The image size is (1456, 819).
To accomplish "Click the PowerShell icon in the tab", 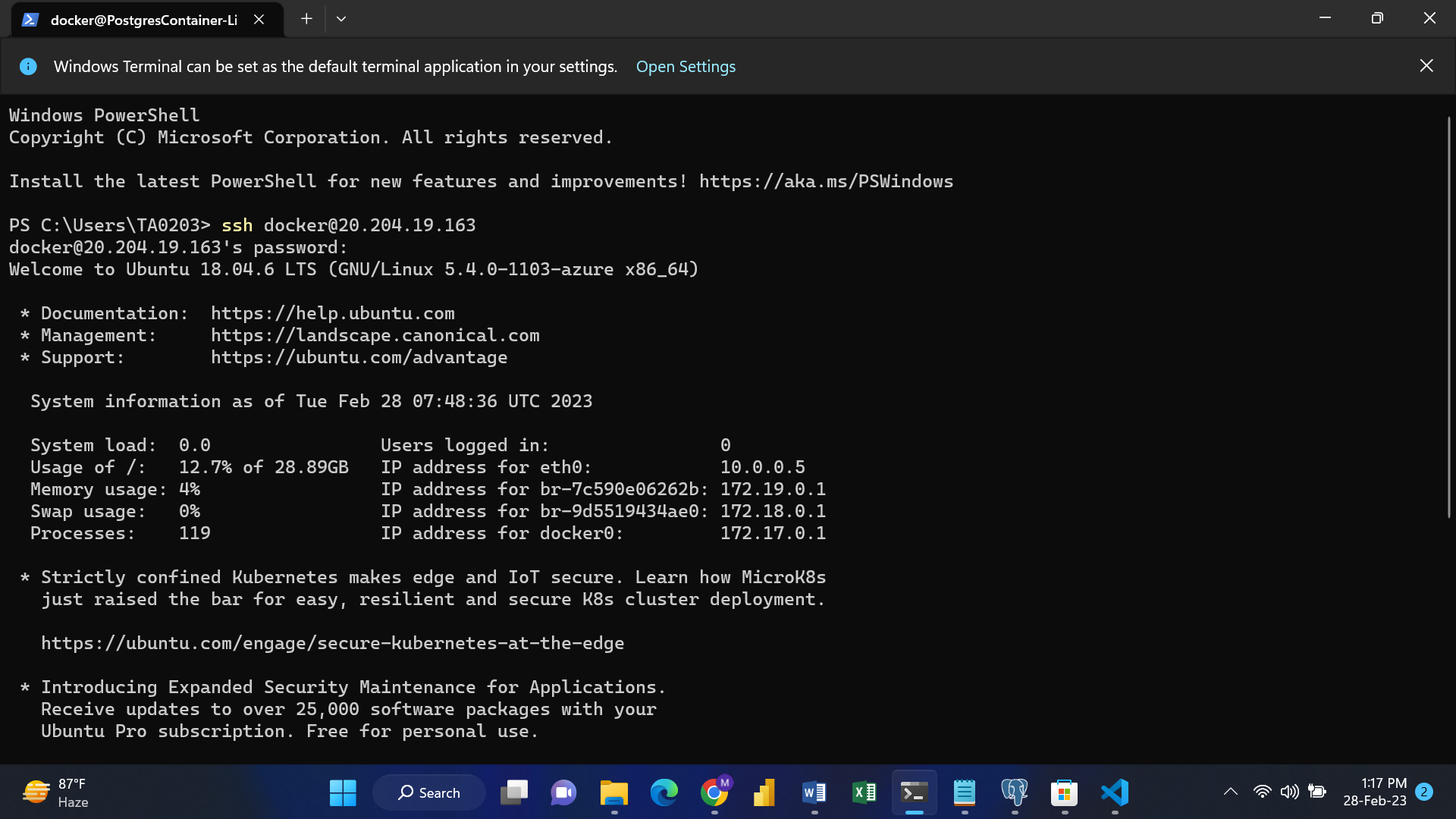I will pyautogui.click(x=30, y=20).
